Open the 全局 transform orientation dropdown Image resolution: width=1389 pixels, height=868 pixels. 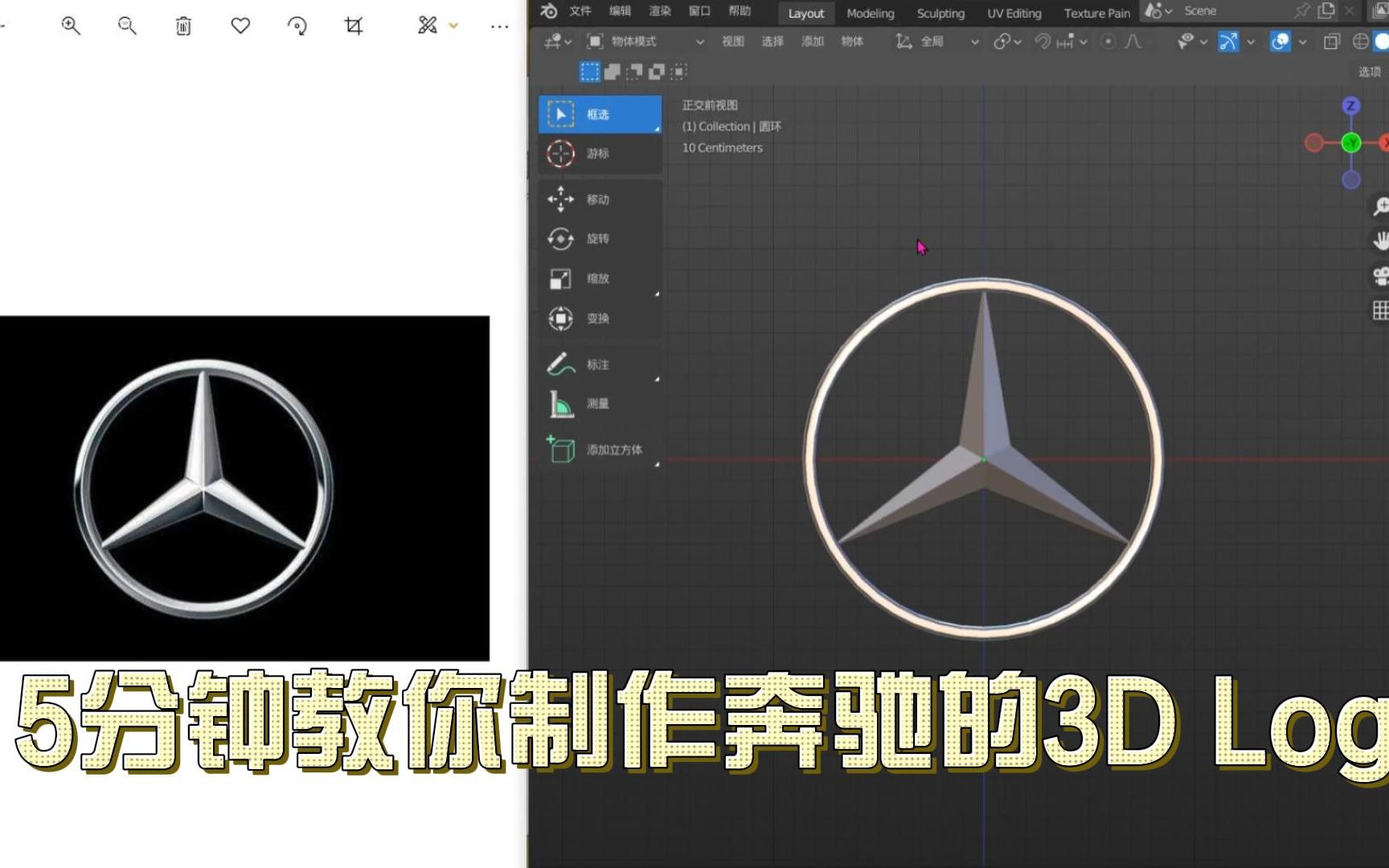(937, 42)
